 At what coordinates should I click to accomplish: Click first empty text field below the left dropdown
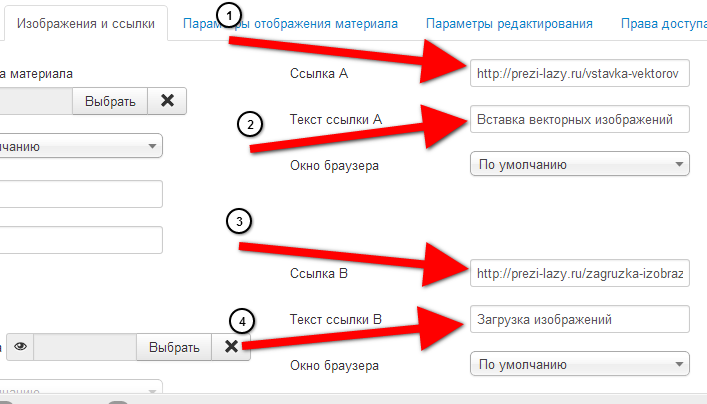[x=80, y=194]
